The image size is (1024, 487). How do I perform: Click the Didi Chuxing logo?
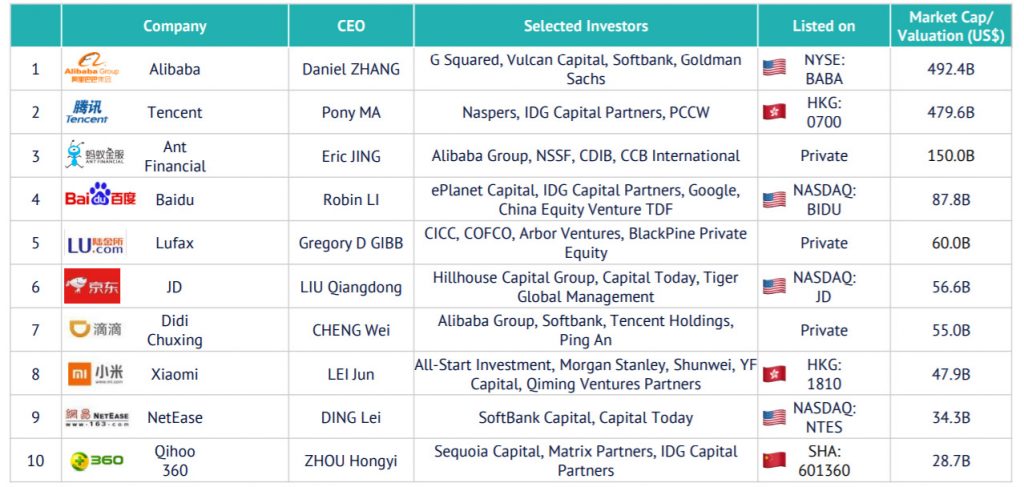pos(95,329)
